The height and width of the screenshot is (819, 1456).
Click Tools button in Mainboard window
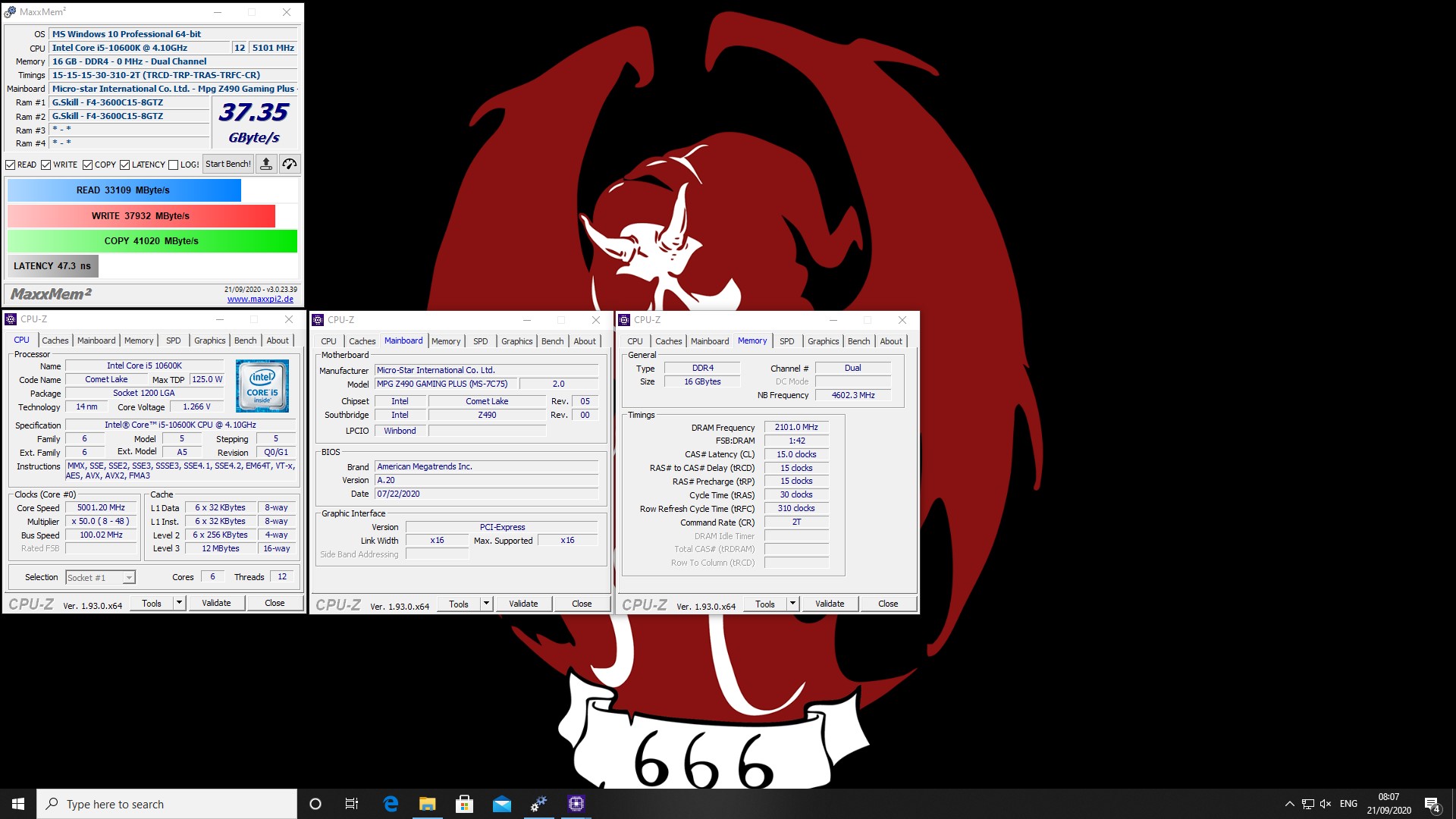459,604
